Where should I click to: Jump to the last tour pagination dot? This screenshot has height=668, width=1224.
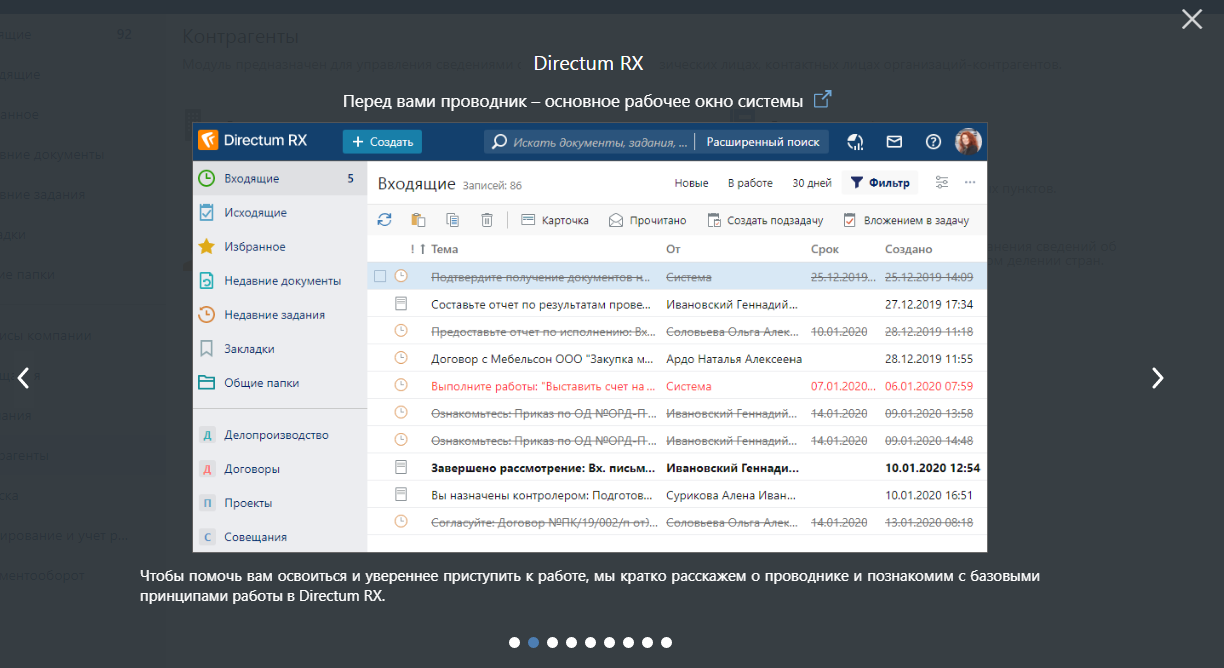(x=667, y=643)
